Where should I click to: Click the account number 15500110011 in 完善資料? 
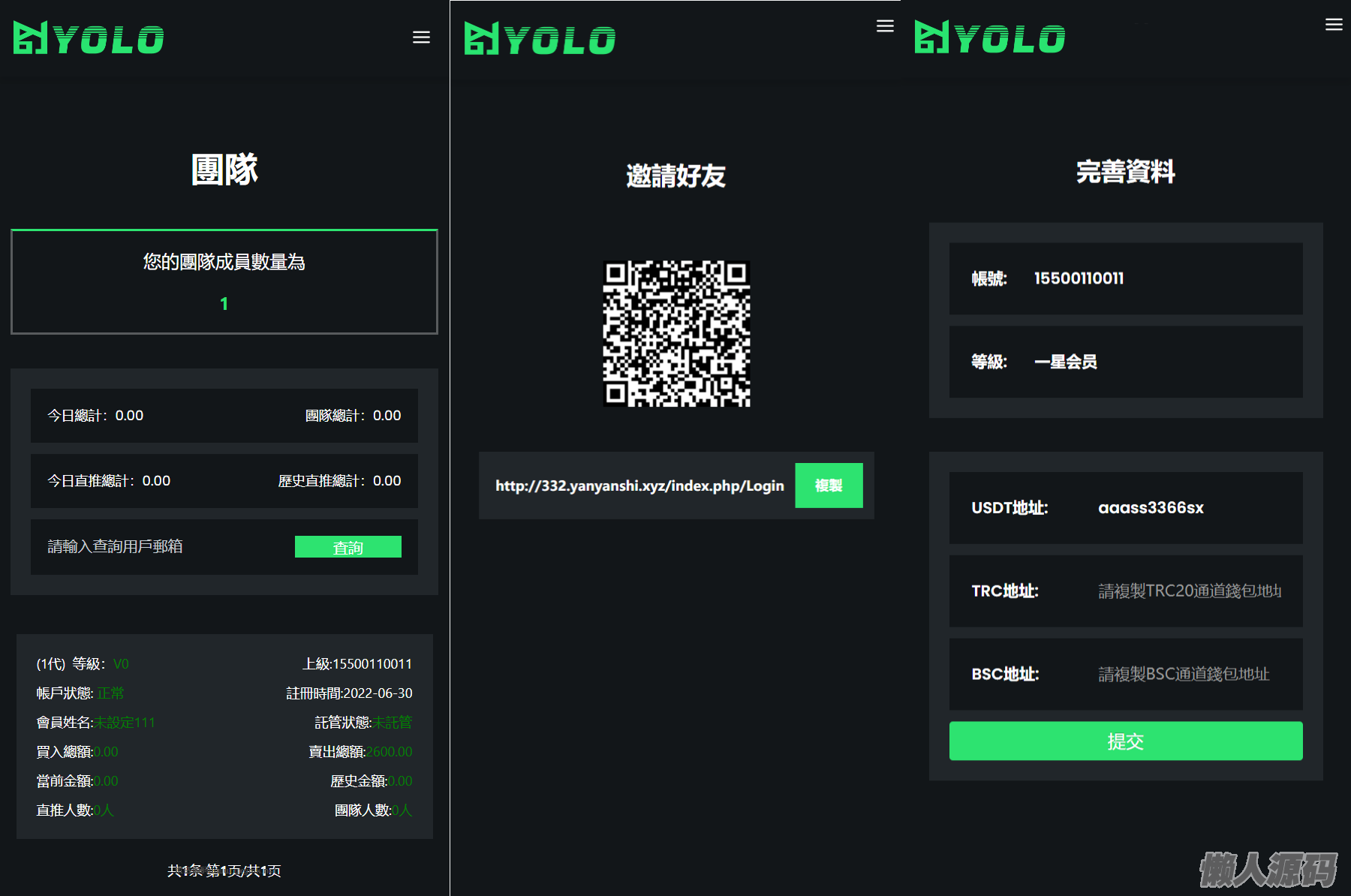(x=1079, y=278)
